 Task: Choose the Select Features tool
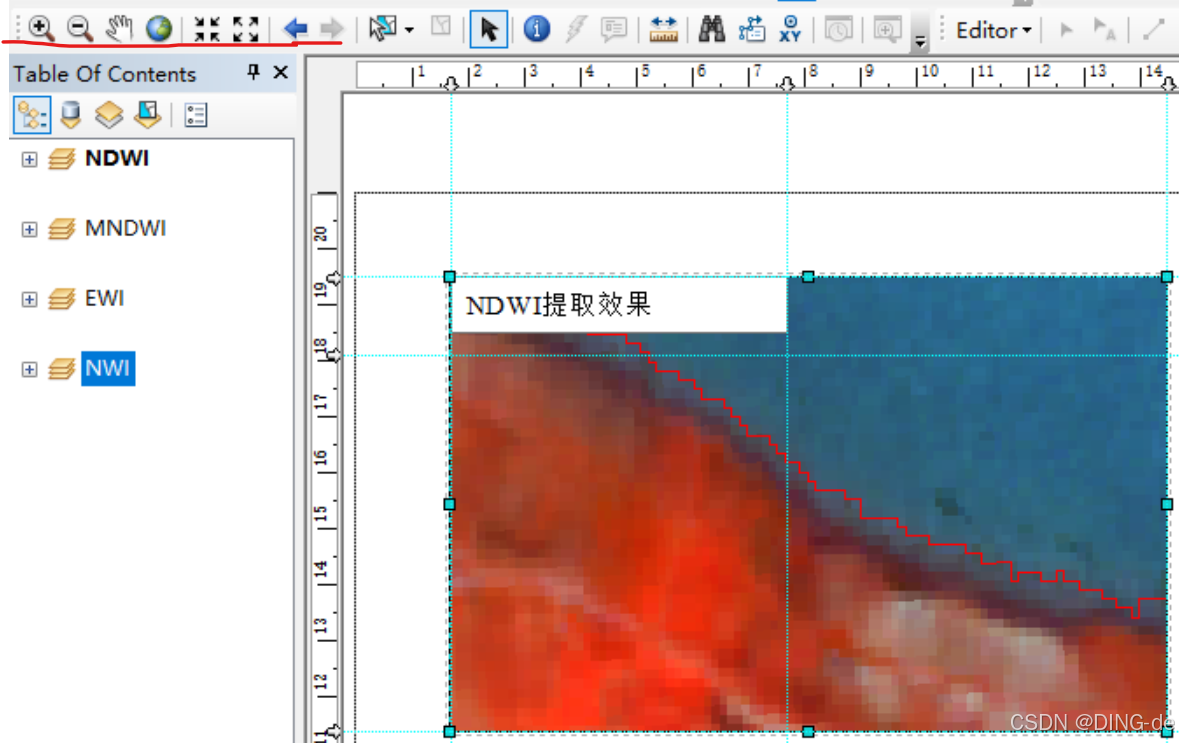point(382,29)
